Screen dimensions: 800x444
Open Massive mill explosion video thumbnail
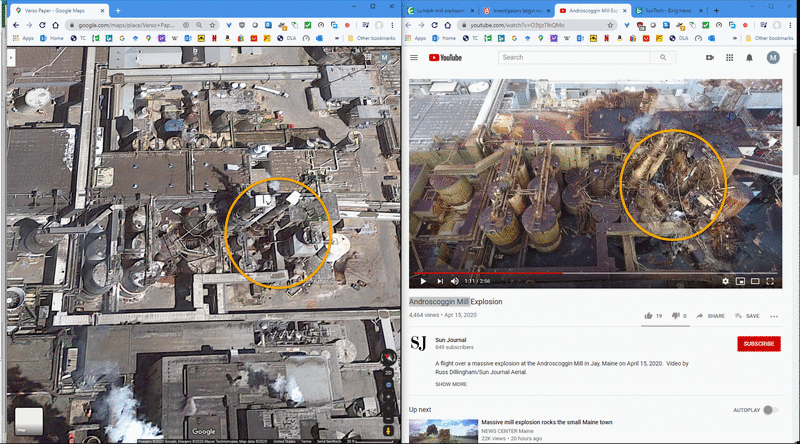443,431
